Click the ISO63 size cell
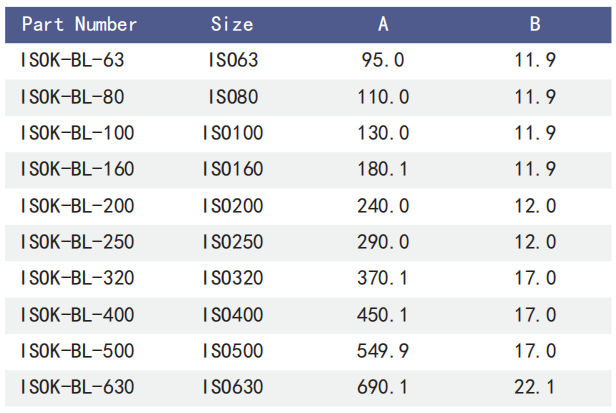Image resolution: width=616 pixels, height=413 pixels. pos(232,60)
